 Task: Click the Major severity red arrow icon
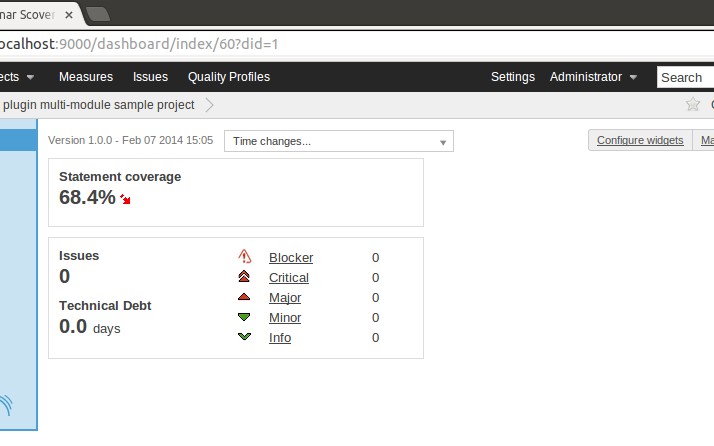point(244,297)
